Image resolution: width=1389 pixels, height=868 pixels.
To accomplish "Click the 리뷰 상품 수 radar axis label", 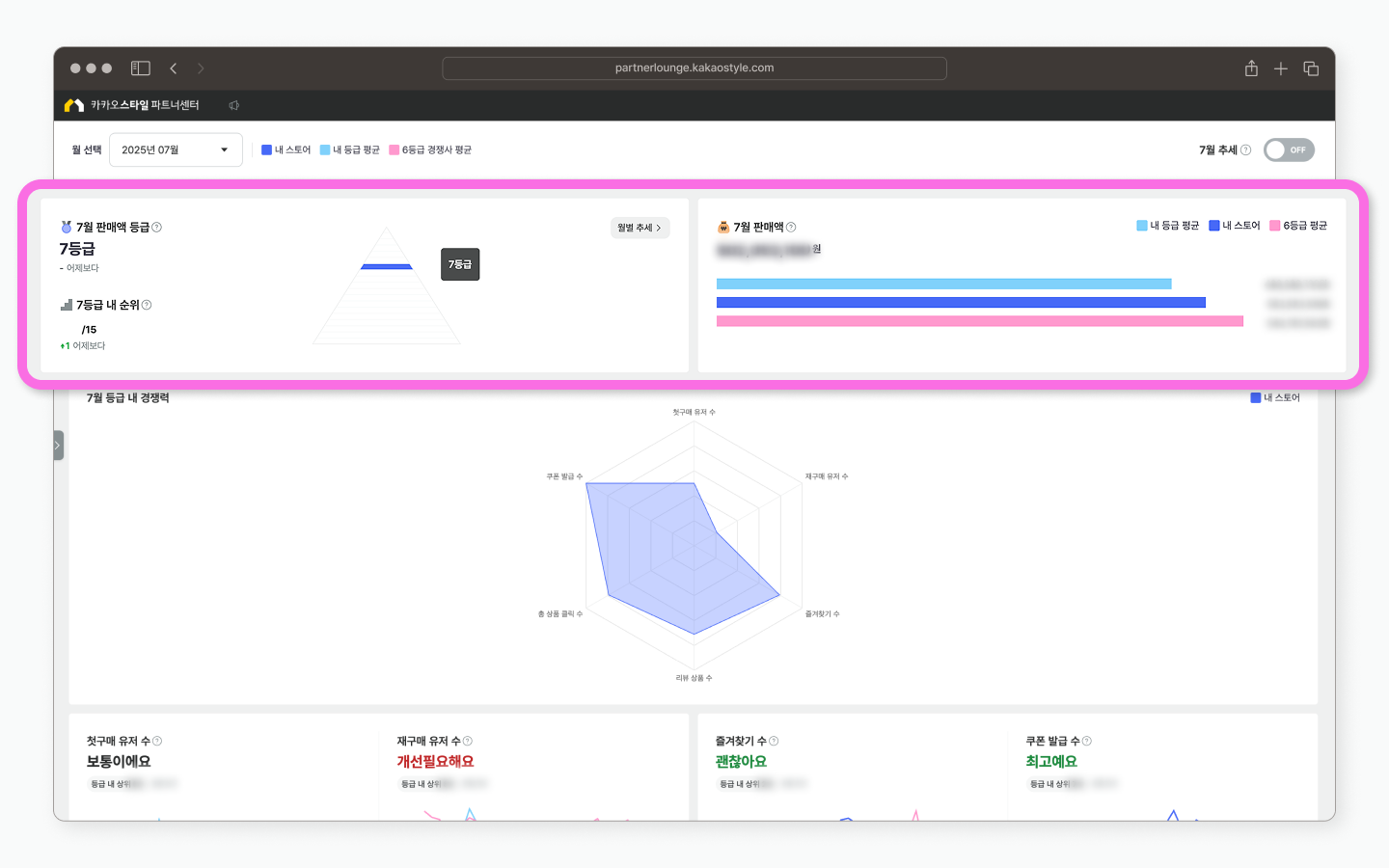I will coord(694,678).
